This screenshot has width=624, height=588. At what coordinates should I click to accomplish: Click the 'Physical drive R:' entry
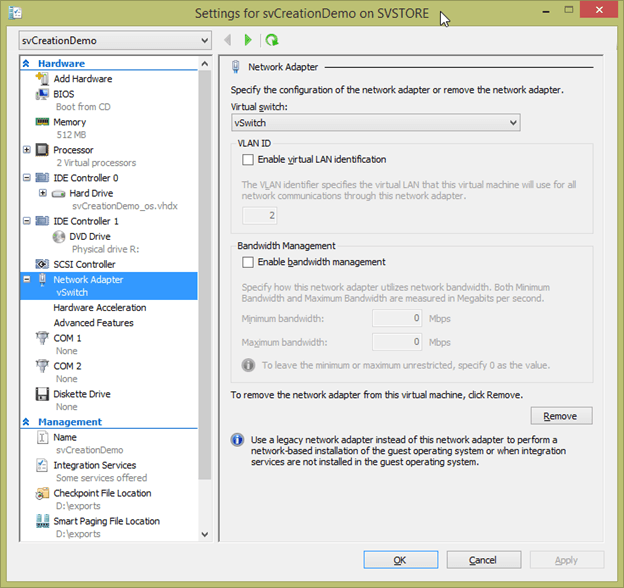(x=105, y=249)
